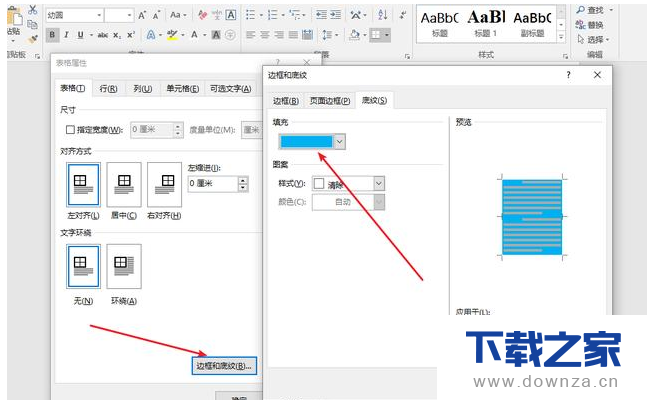Select 无 text wrapping option
This screenshot has height=400, width=647.
click(x=83, y=266)
